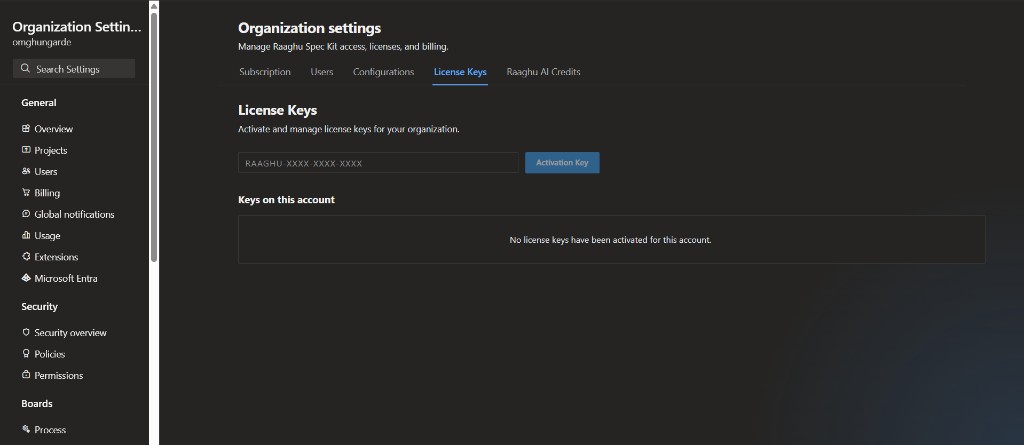Click the Usage bar chart icon

click(x=26, y=235)
